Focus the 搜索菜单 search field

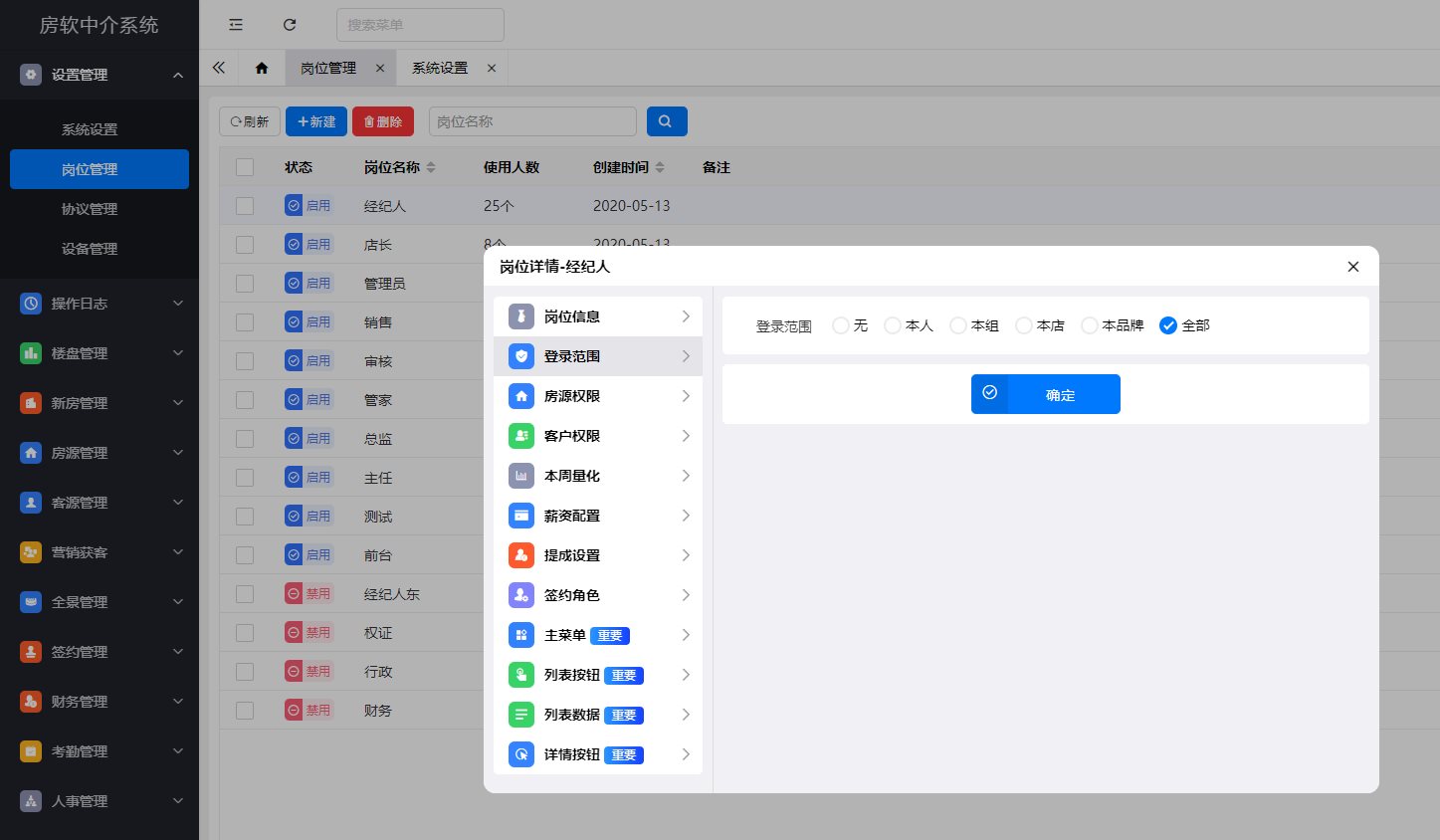[x=420, y=25]
